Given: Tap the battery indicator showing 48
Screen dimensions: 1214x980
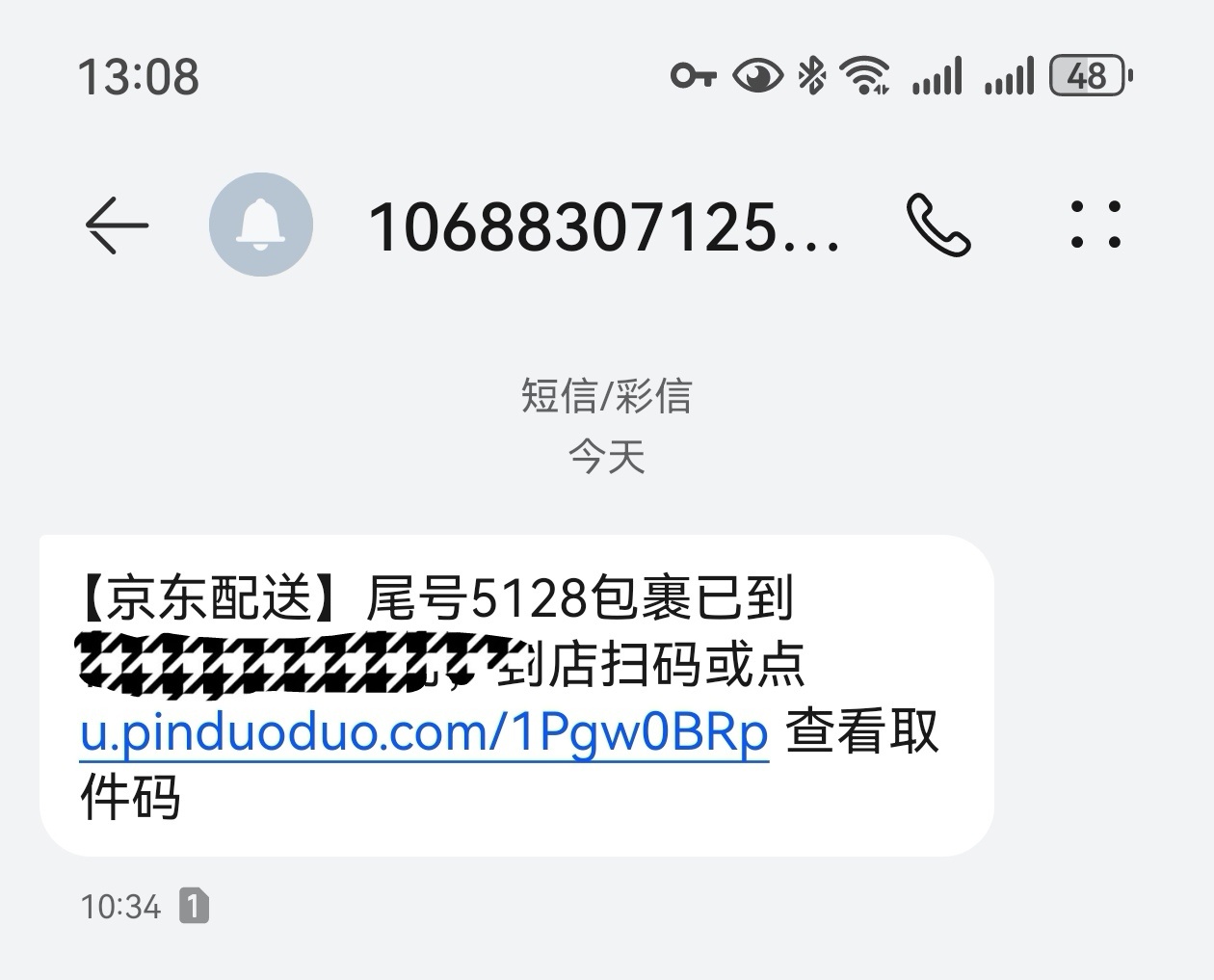Looking at the screenshot, I should [x=1091, y=76].
